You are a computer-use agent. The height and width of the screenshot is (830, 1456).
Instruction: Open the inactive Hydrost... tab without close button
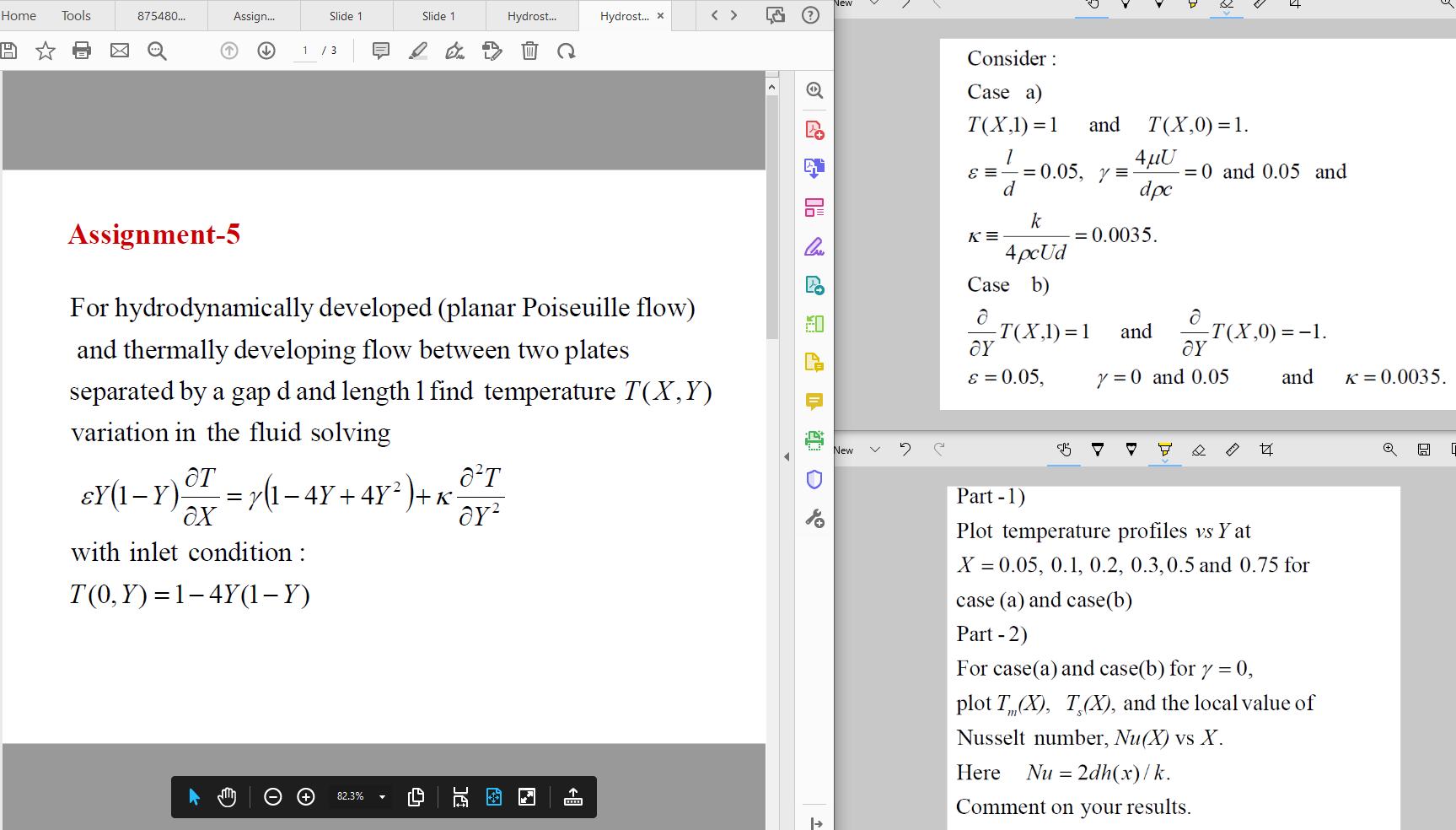(532, 16)
